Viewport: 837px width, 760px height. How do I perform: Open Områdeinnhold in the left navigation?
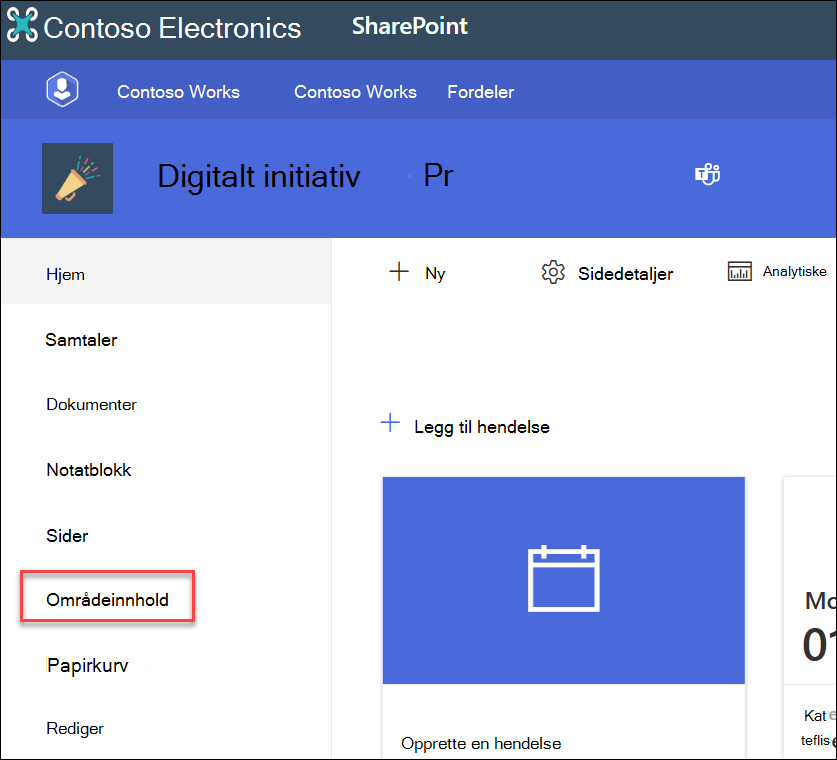coord(107,600)
